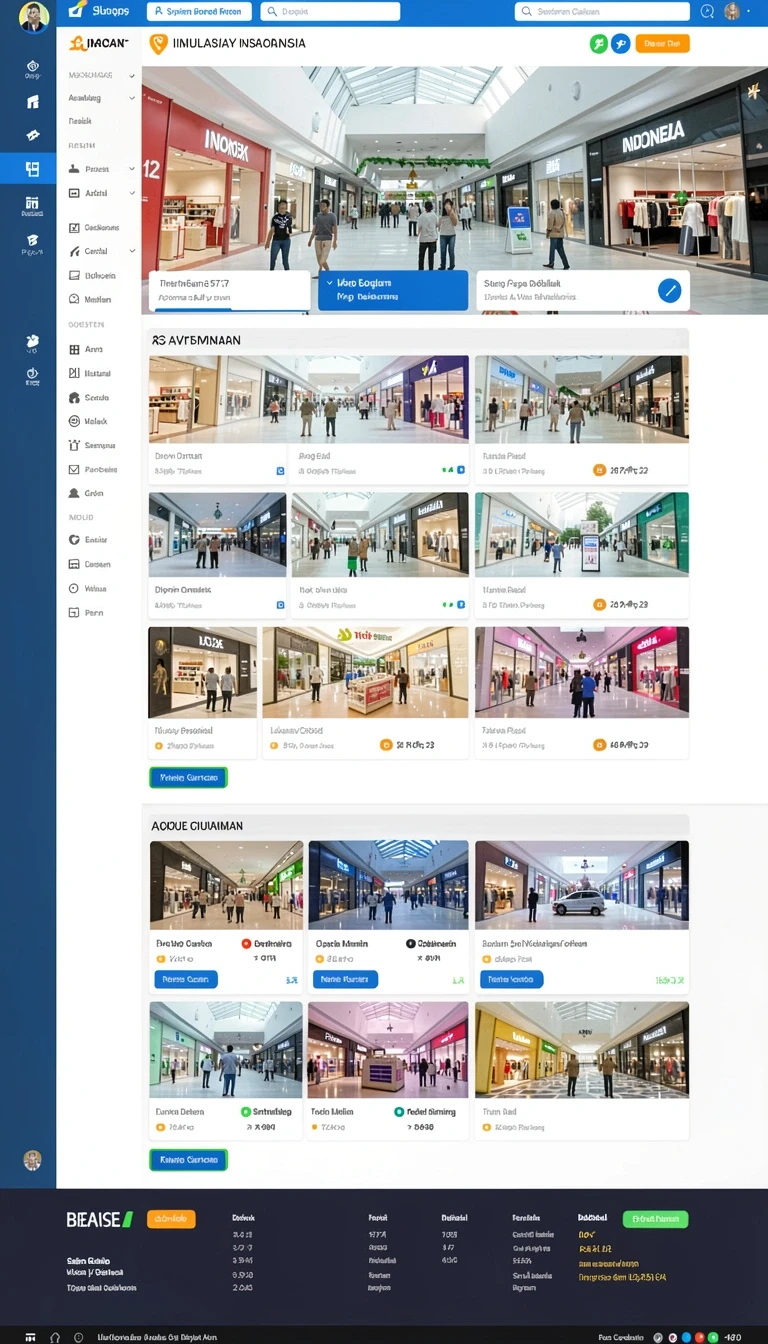Click orange shield logo beside IMULASIAY INSAORNSIA title

157,44
